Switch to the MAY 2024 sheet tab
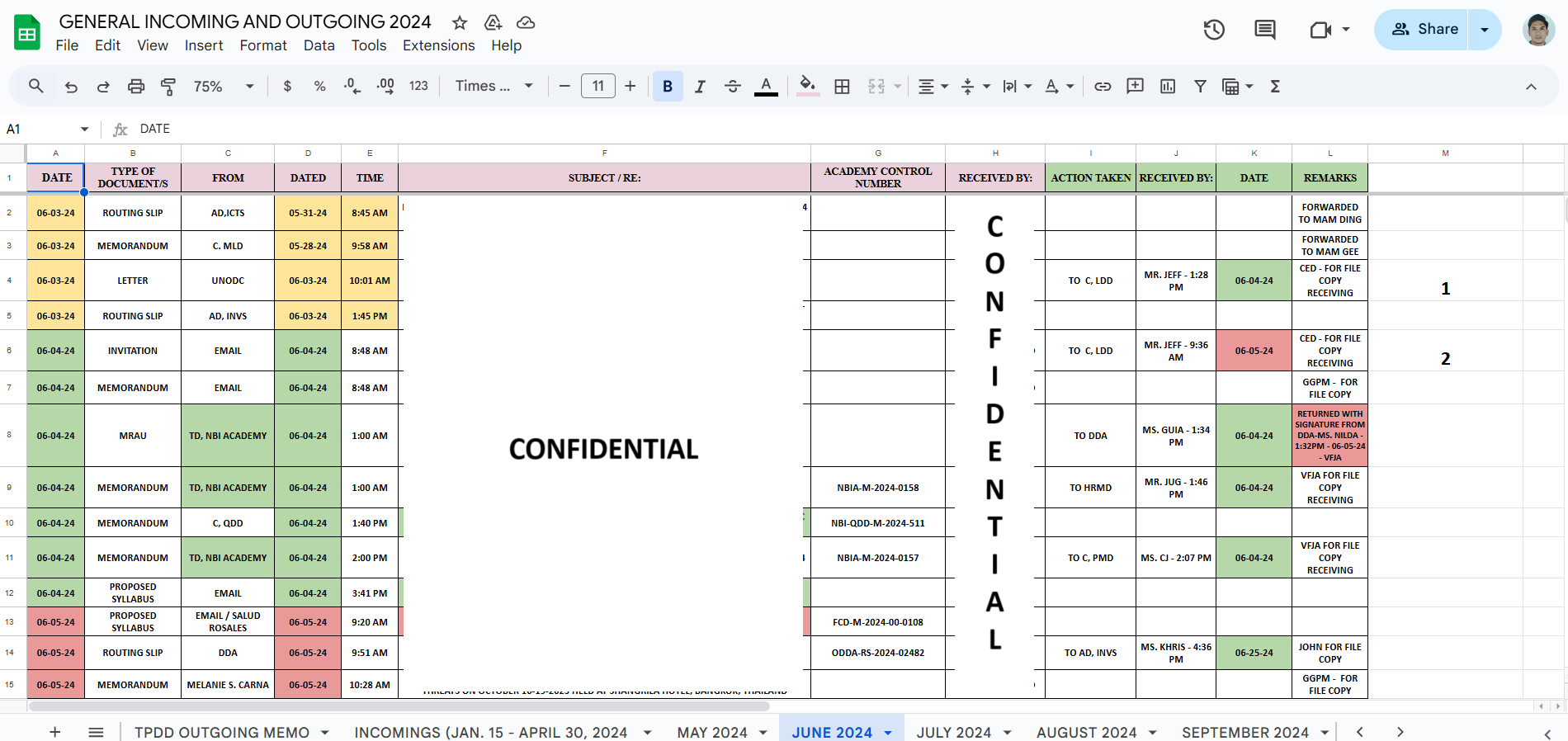 tap(712, 732)
